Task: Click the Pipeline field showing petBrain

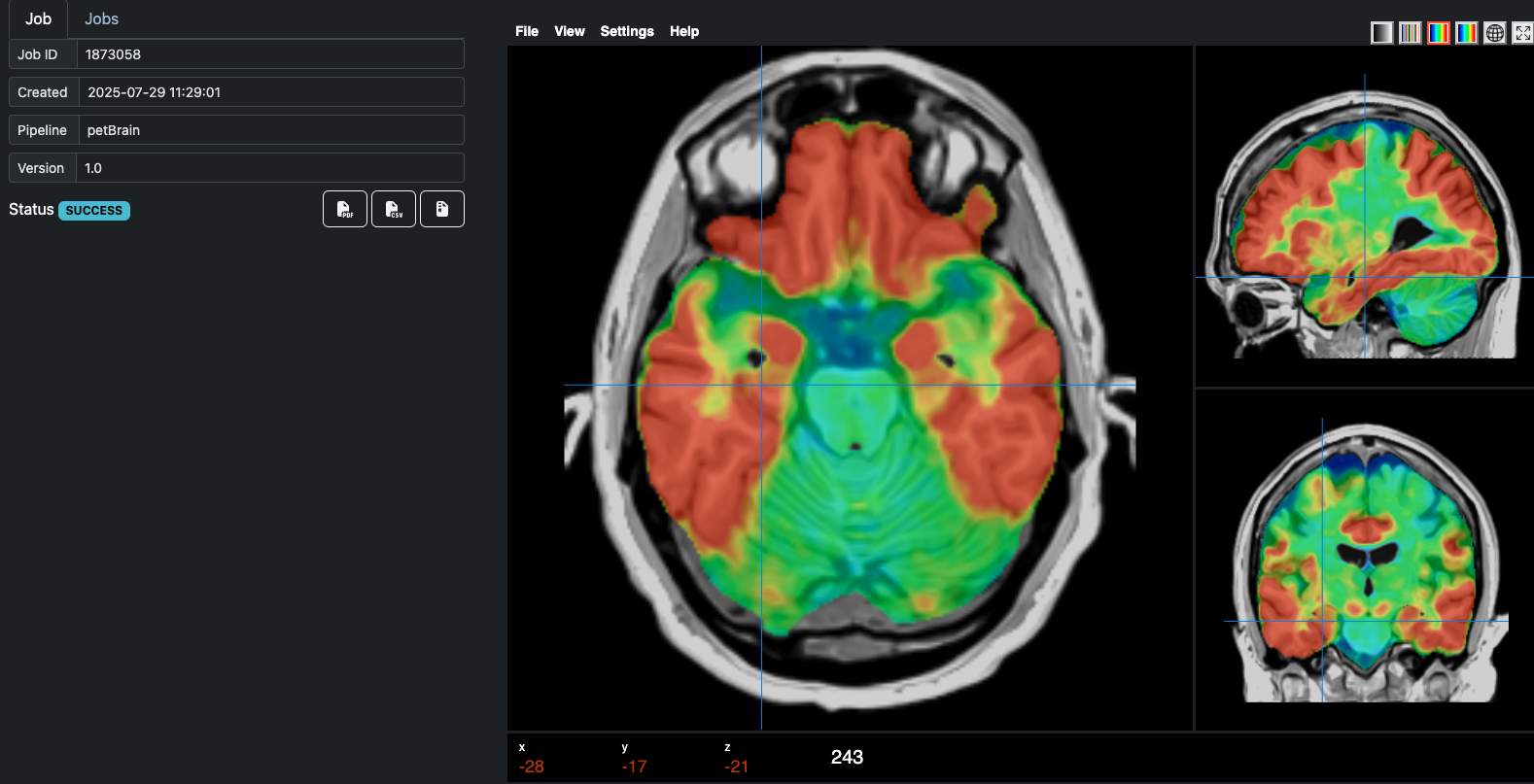Action: [x=269, y=130]
